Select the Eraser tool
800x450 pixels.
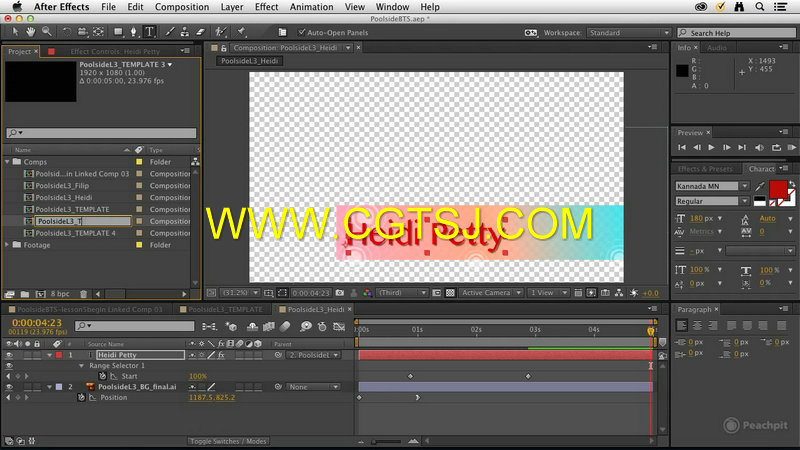(x=201, y=32)
